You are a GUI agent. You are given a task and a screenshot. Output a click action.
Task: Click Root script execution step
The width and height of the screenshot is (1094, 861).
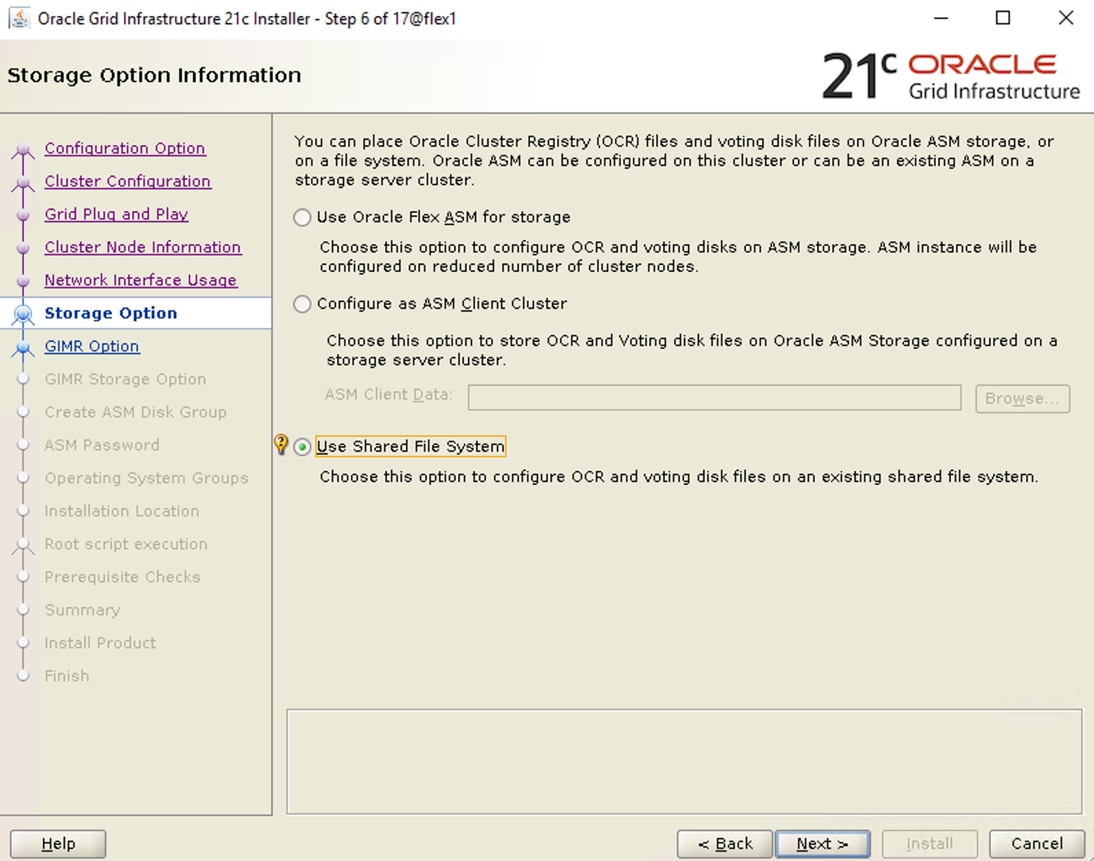pos(126,544)
